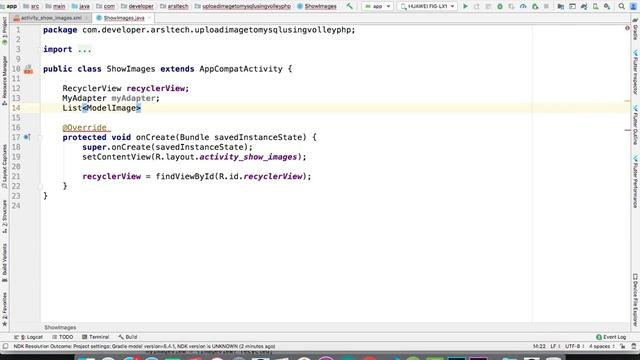Toggle the Flutter Performance panel

(x=635, y=181)
